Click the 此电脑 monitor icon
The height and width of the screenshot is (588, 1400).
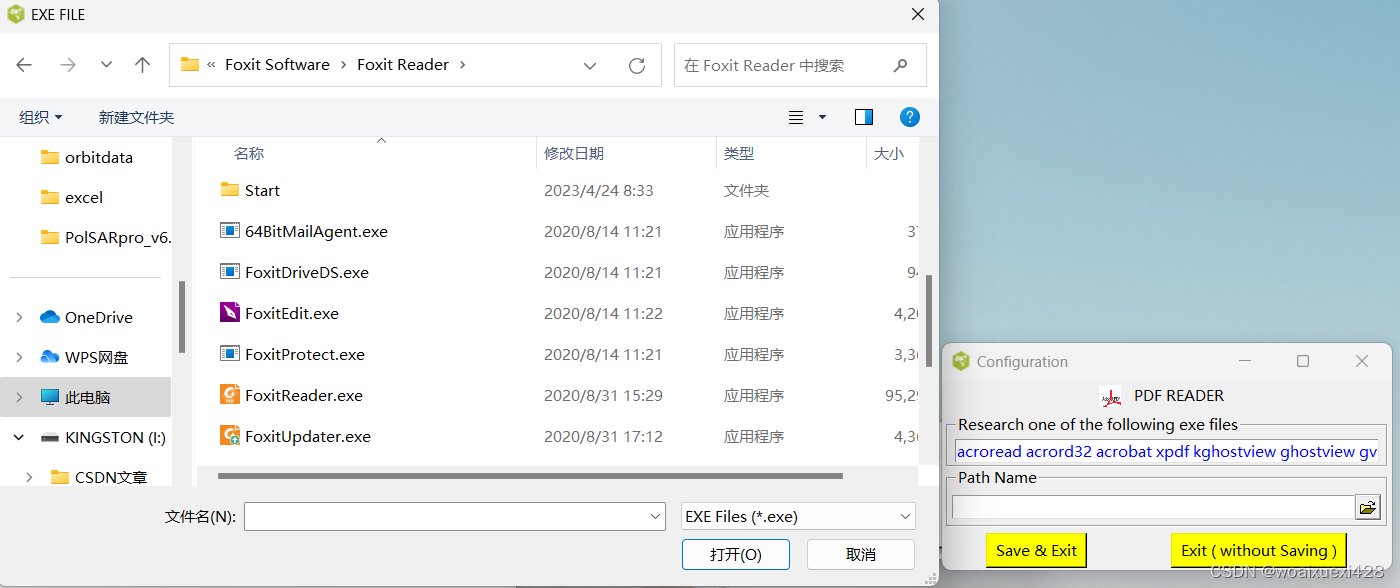pos(50,397)
